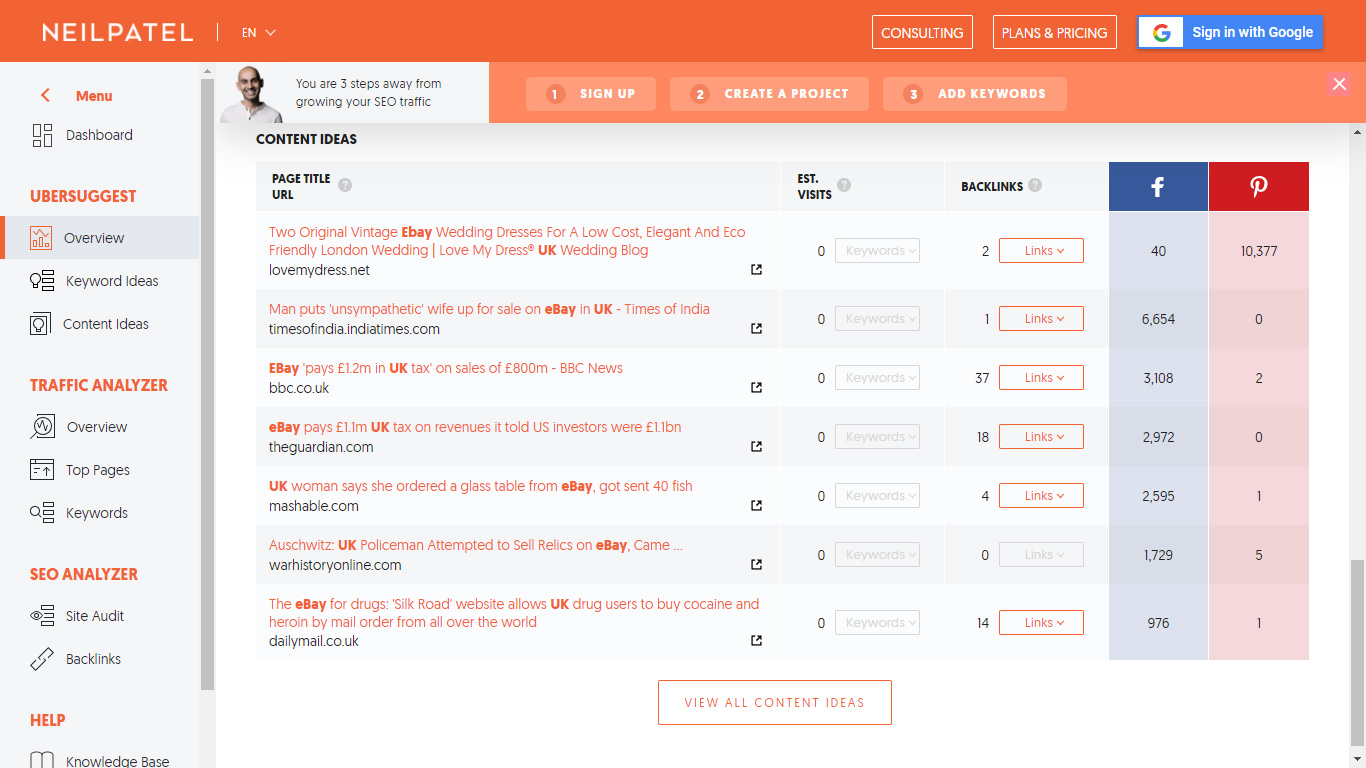Open Top Pages under Traffic Analyzer
1366x768 pixels.
pyautogui.click(x=98, y=470)
